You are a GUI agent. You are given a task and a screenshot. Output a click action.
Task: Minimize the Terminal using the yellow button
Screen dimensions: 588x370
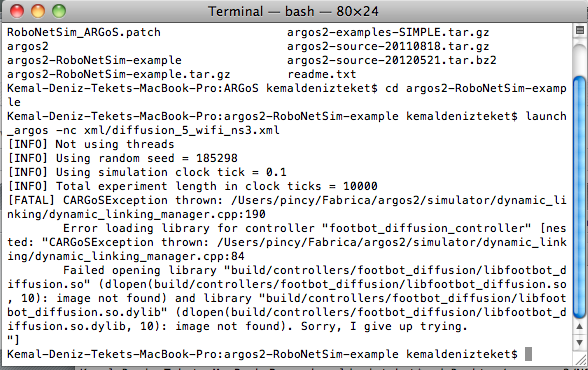38,11
